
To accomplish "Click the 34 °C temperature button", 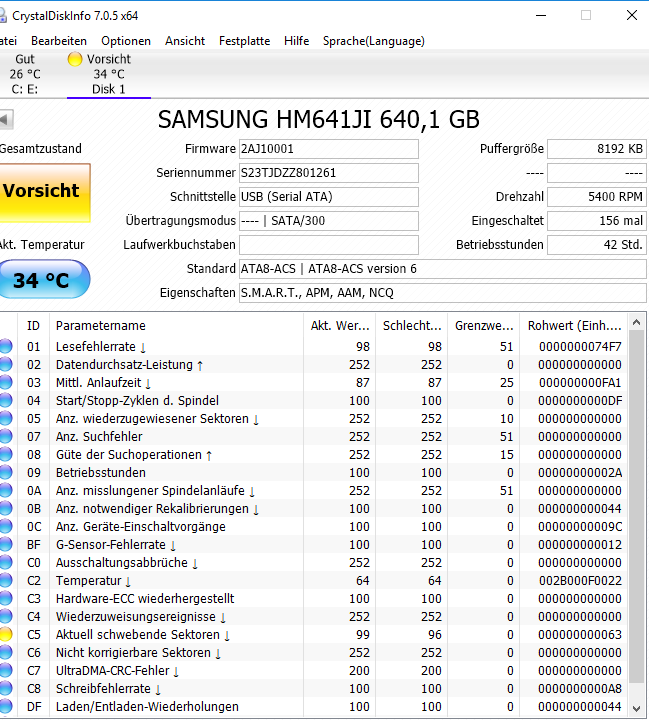I will coord(44,279).
